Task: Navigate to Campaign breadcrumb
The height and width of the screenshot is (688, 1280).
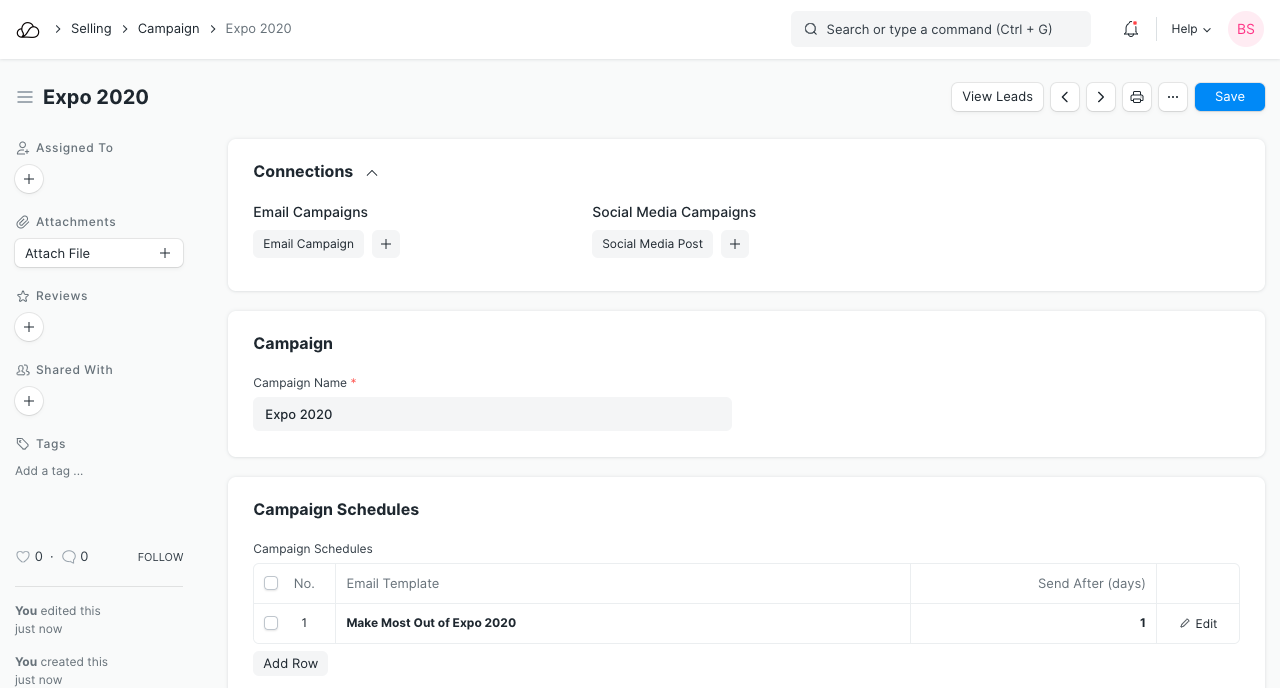Action: click(169, 29)
